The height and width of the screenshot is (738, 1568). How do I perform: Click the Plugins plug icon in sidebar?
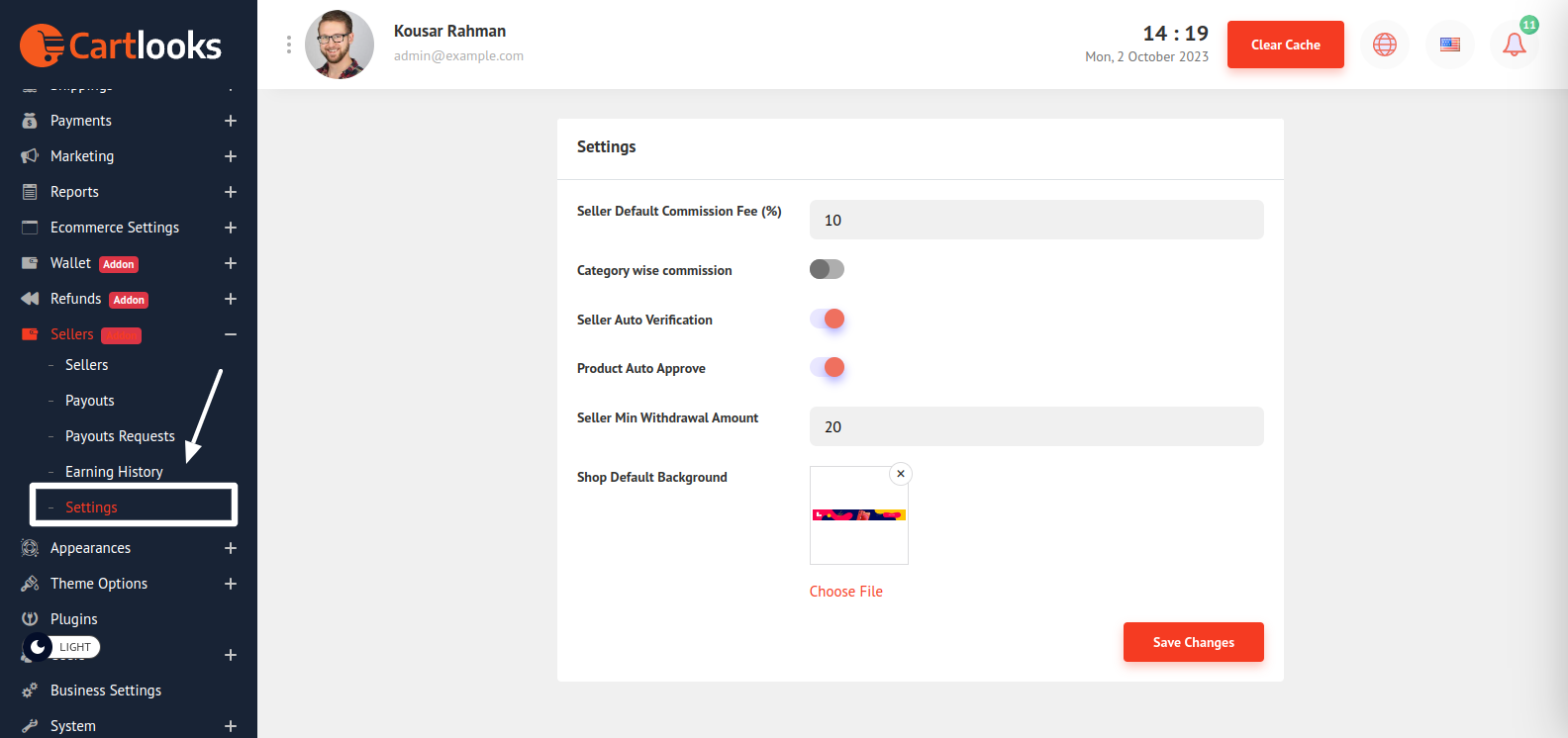tap(30, 619)
